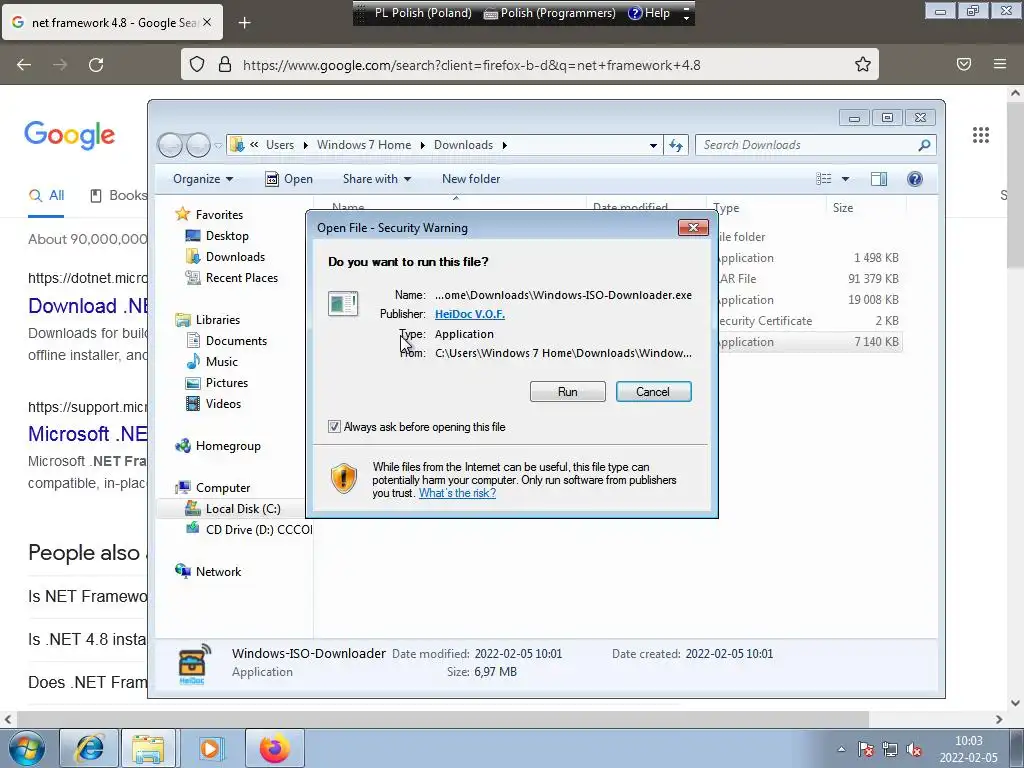Select the All tab in Google results
This screenshot has width=1024, height=768.
coord(46,195)
